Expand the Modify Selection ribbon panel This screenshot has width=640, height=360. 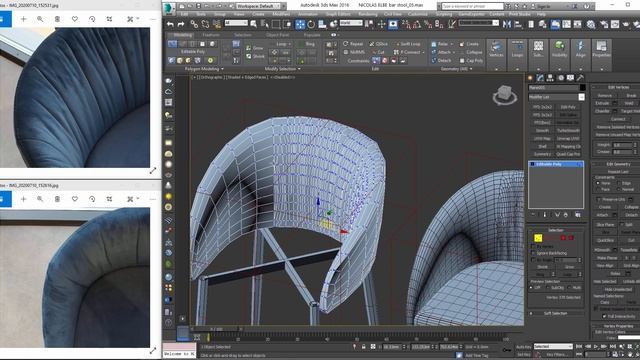pyautogui.click(x=282, y=69)
